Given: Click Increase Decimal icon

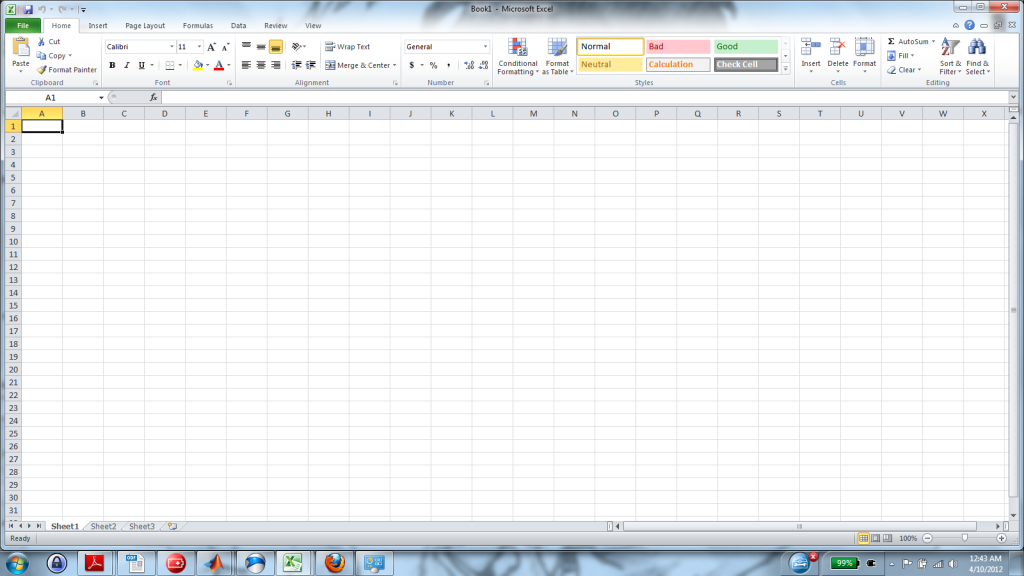Looking at the screenshot, I should [469, 65].
